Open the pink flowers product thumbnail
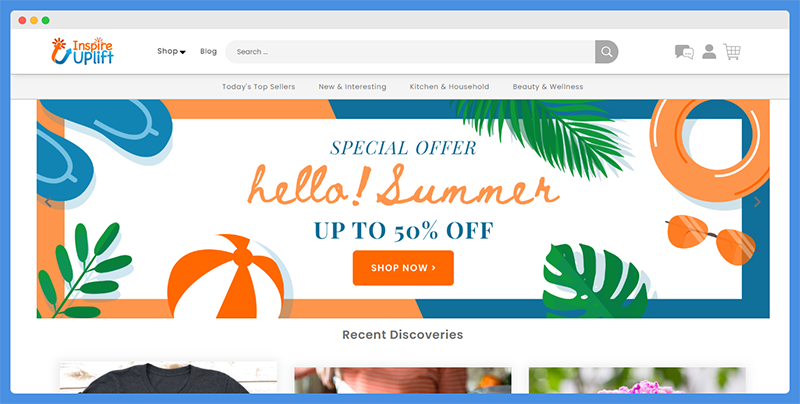Viewport: 800px width, 404px height. tap(637, 381)
